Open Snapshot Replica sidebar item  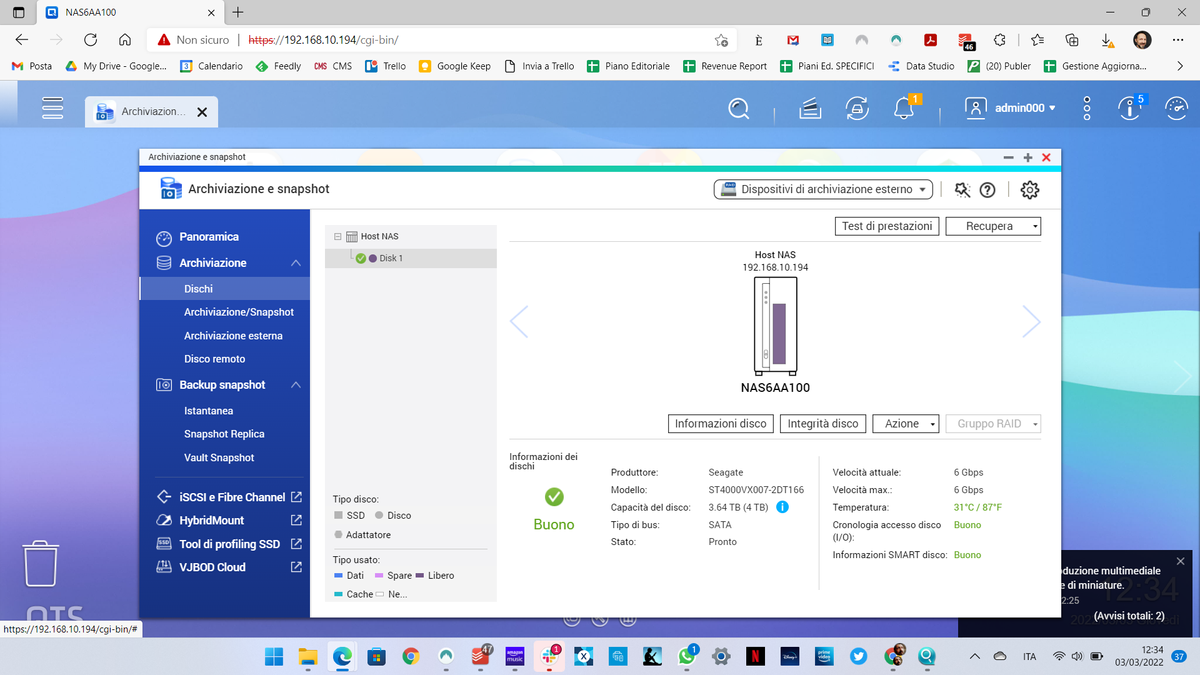click(x=225, y=434)
